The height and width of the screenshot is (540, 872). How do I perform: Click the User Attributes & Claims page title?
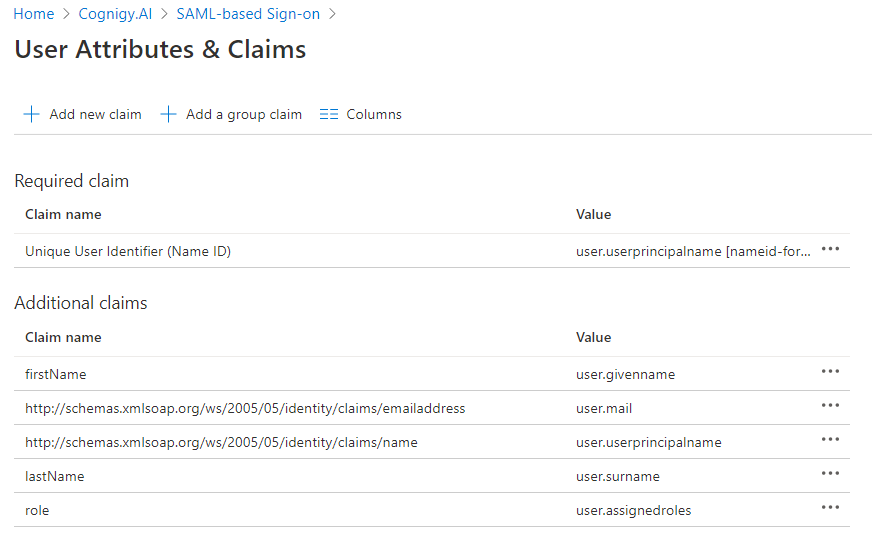pos(160,49)
